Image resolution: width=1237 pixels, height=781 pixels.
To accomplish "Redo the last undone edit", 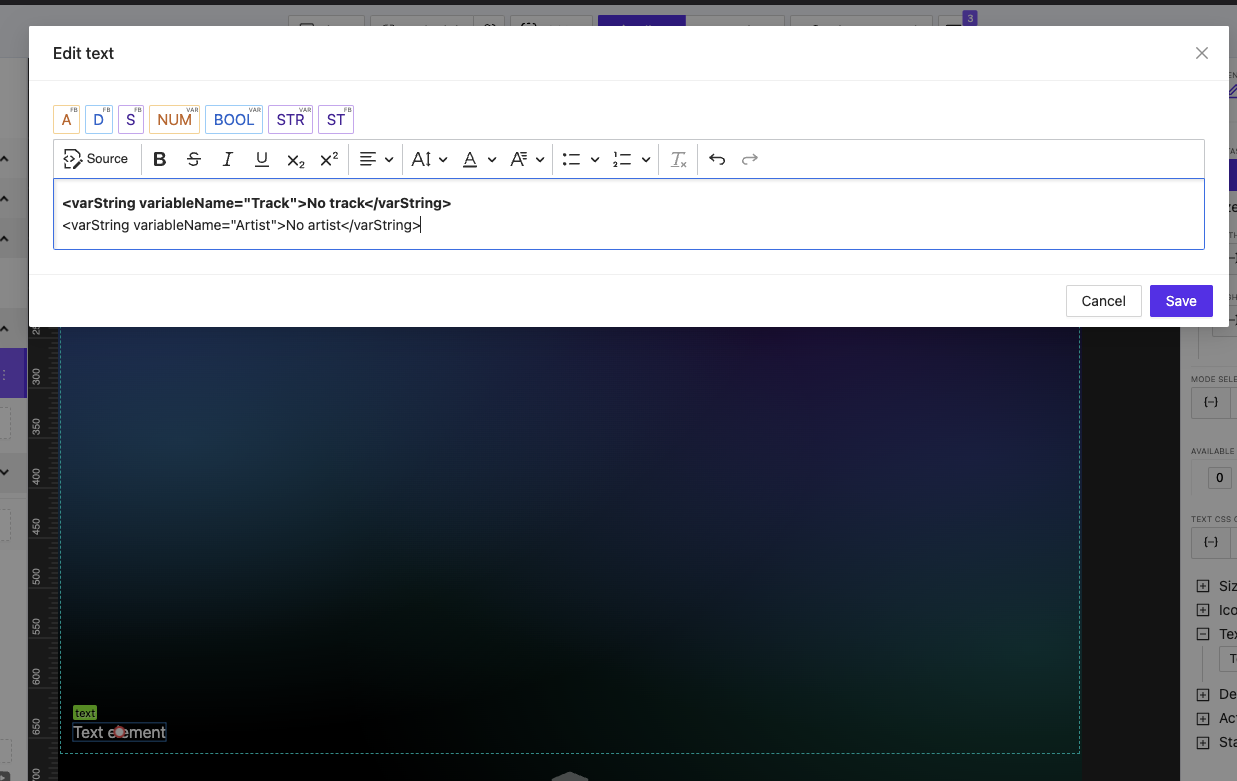I will [750, 159].
